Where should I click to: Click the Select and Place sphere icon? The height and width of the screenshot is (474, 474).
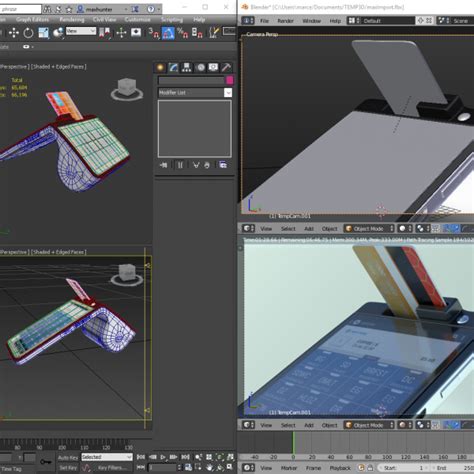(x=58, y=33)
